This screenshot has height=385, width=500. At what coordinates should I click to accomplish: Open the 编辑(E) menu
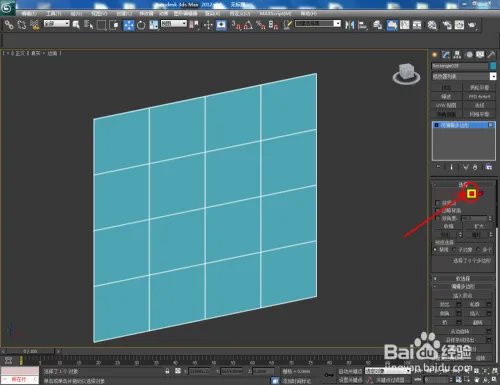click(x=29, y=13)
